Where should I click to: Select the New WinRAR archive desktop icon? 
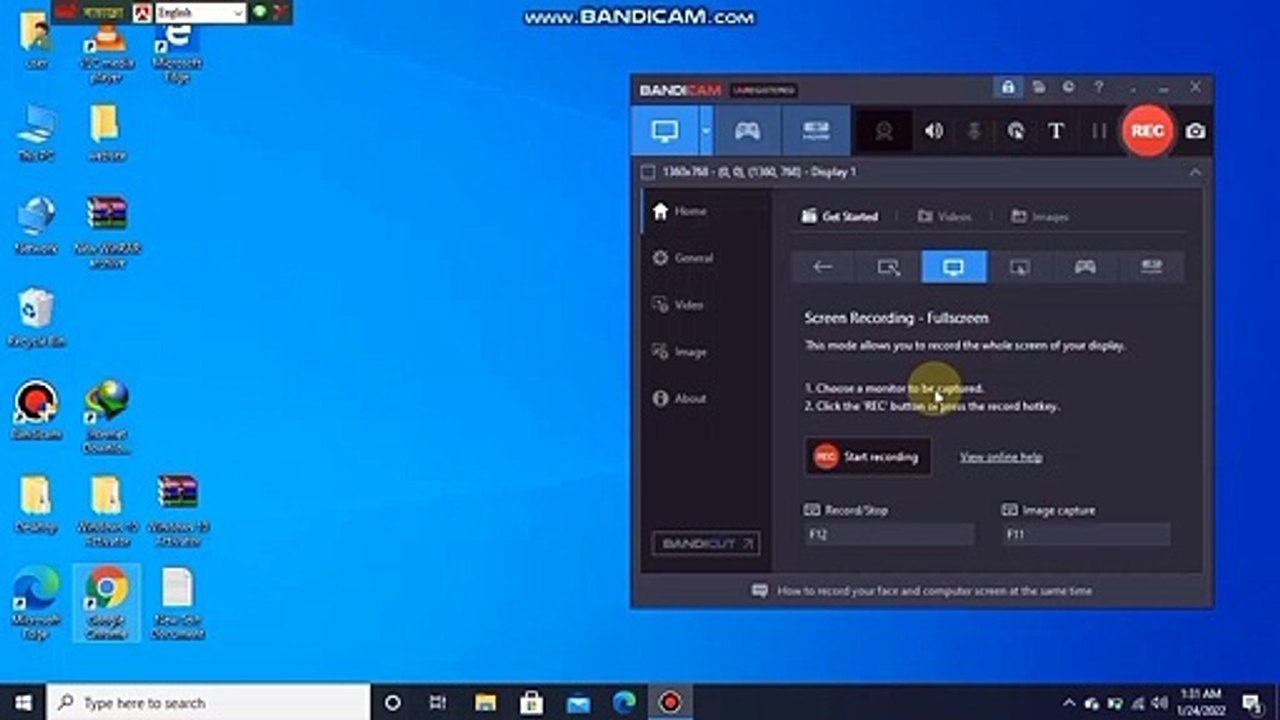pos(106,231)
